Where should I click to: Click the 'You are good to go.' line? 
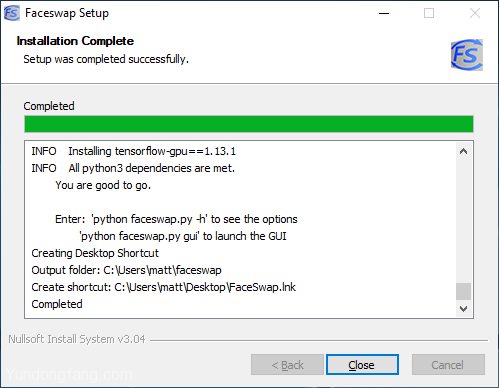103,185
